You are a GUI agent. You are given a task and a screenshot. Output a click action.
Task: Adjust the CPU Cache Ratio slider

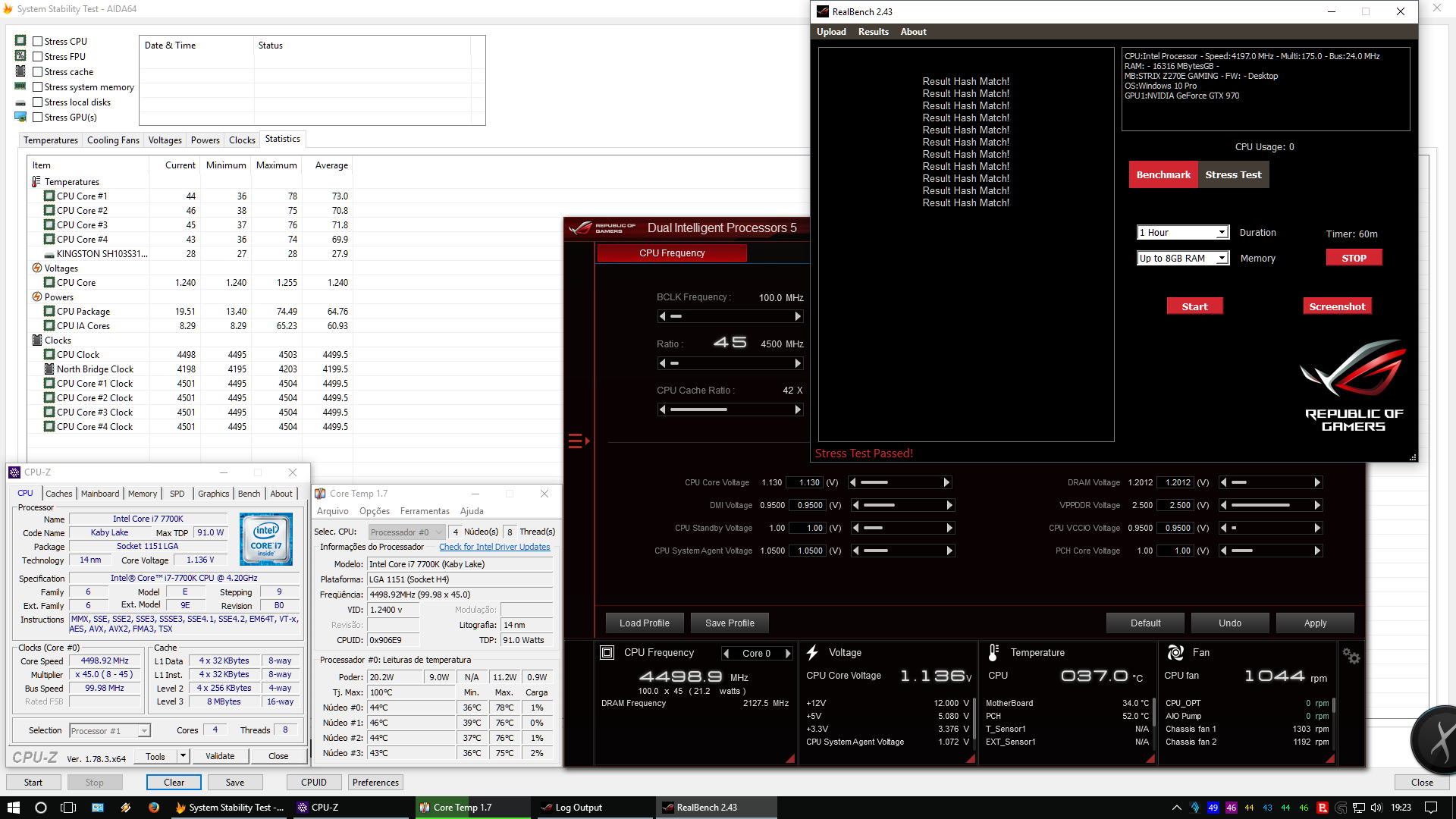[x=730, y=409]
